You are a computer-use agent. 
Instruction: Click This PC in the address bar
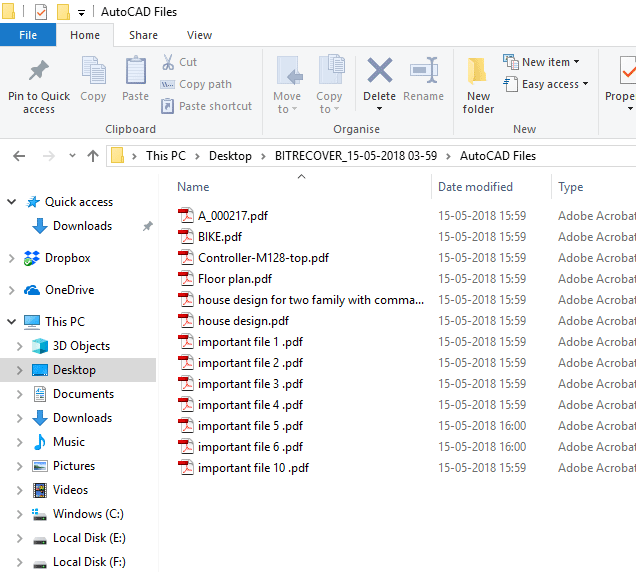[166, 156]
